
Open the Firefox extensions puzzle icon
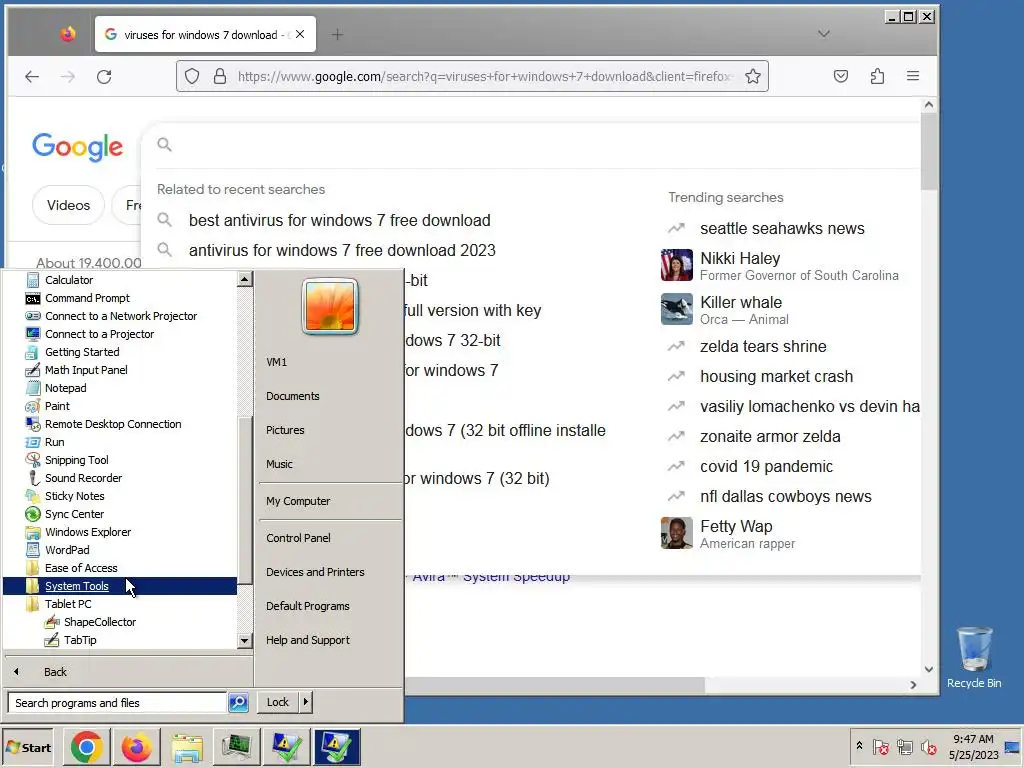(x=877, y=76)
